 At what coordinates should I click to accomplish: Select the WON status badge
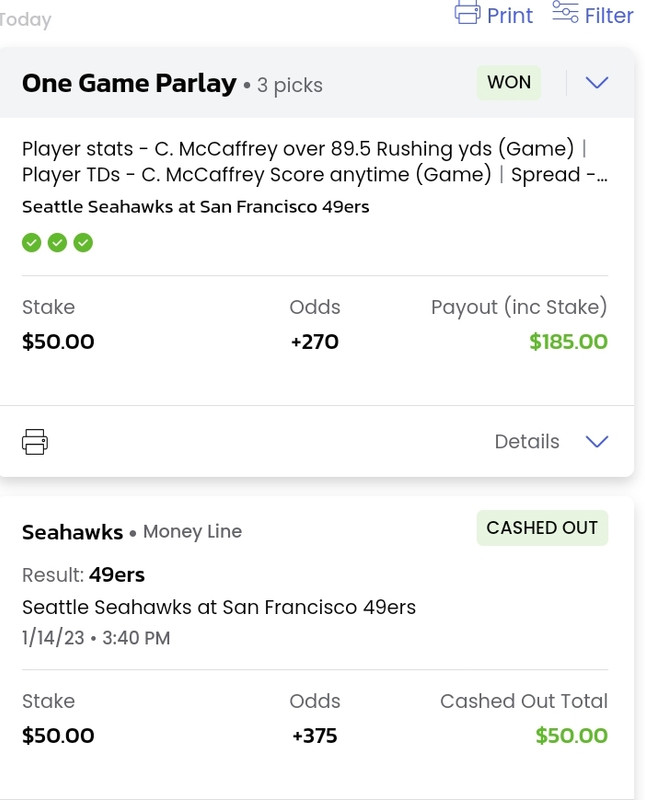pyautogui.click(x=509, y=82)
